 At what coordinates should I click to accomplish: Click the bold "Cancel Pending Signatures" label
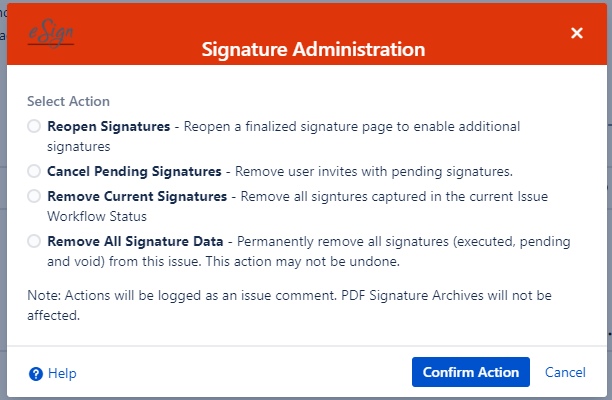click(134, 171)
